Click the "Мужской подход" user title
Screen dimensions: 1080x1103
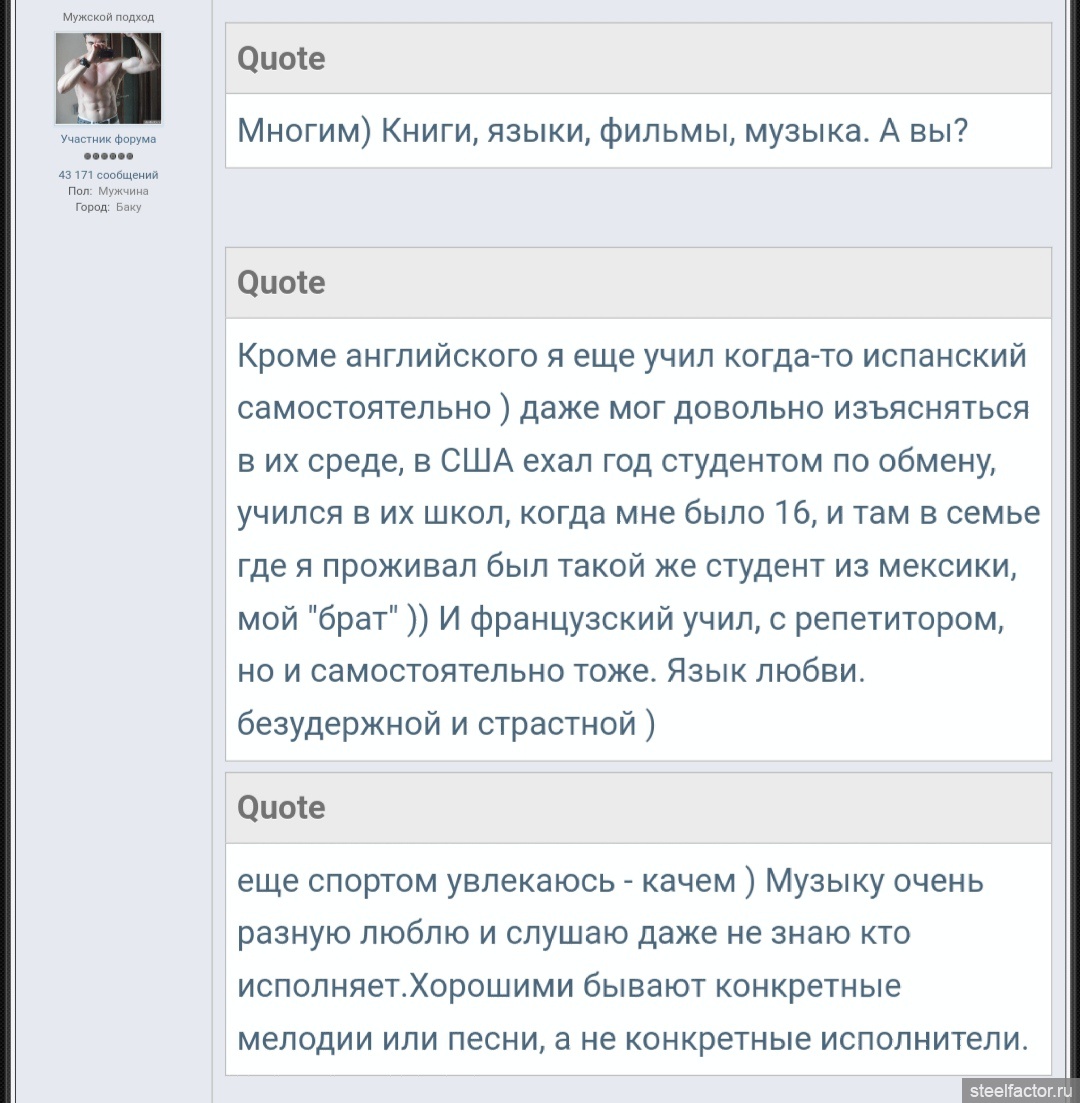[108, 17]
